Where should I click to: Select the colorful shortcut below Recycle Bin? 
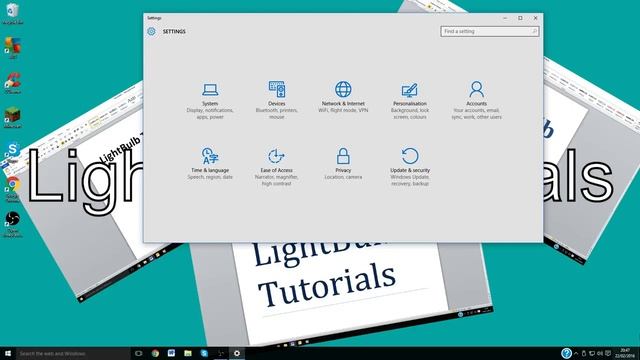pos(12,48)
